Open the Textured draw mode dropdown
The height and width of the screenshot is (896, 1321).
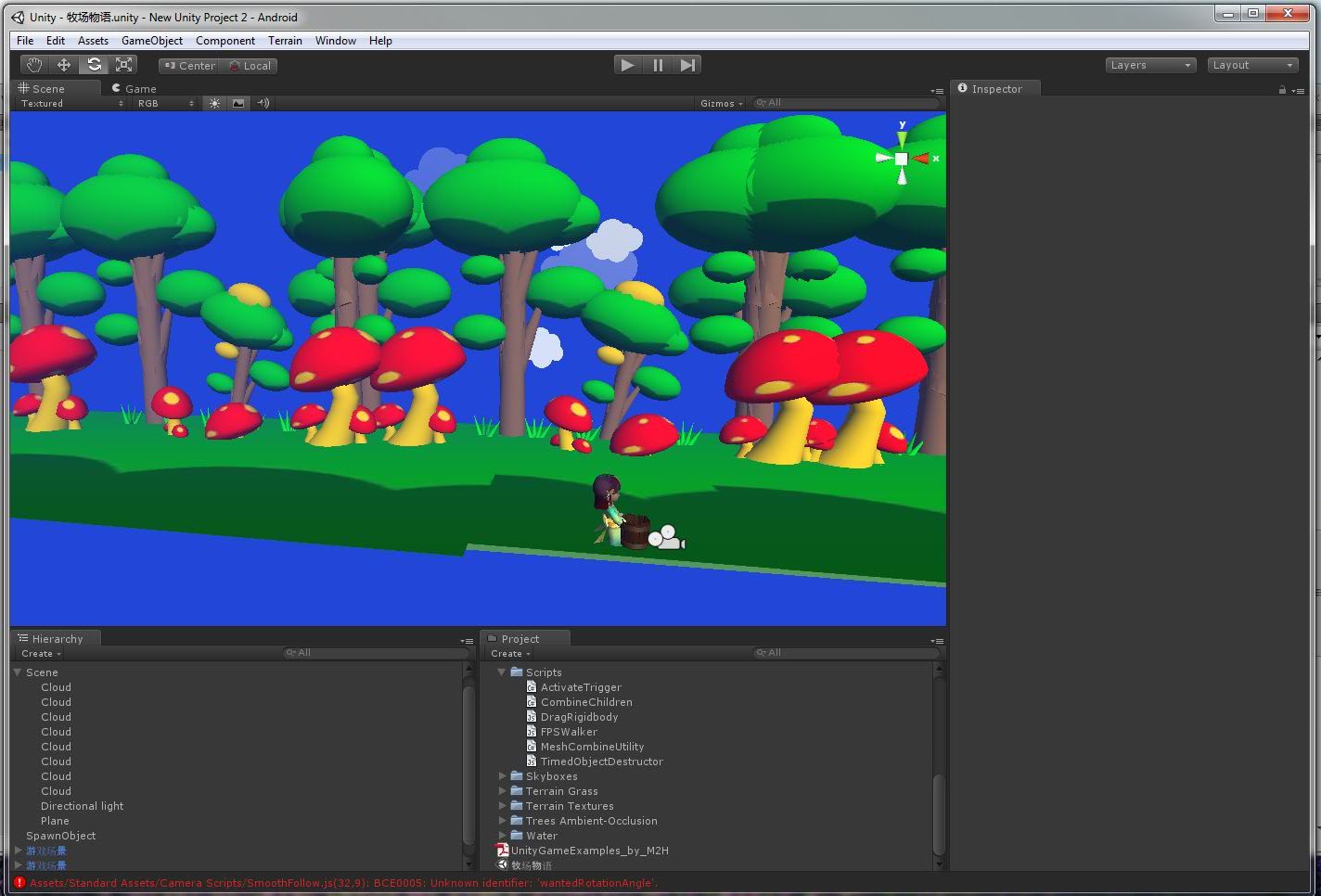tap(71, 103)
